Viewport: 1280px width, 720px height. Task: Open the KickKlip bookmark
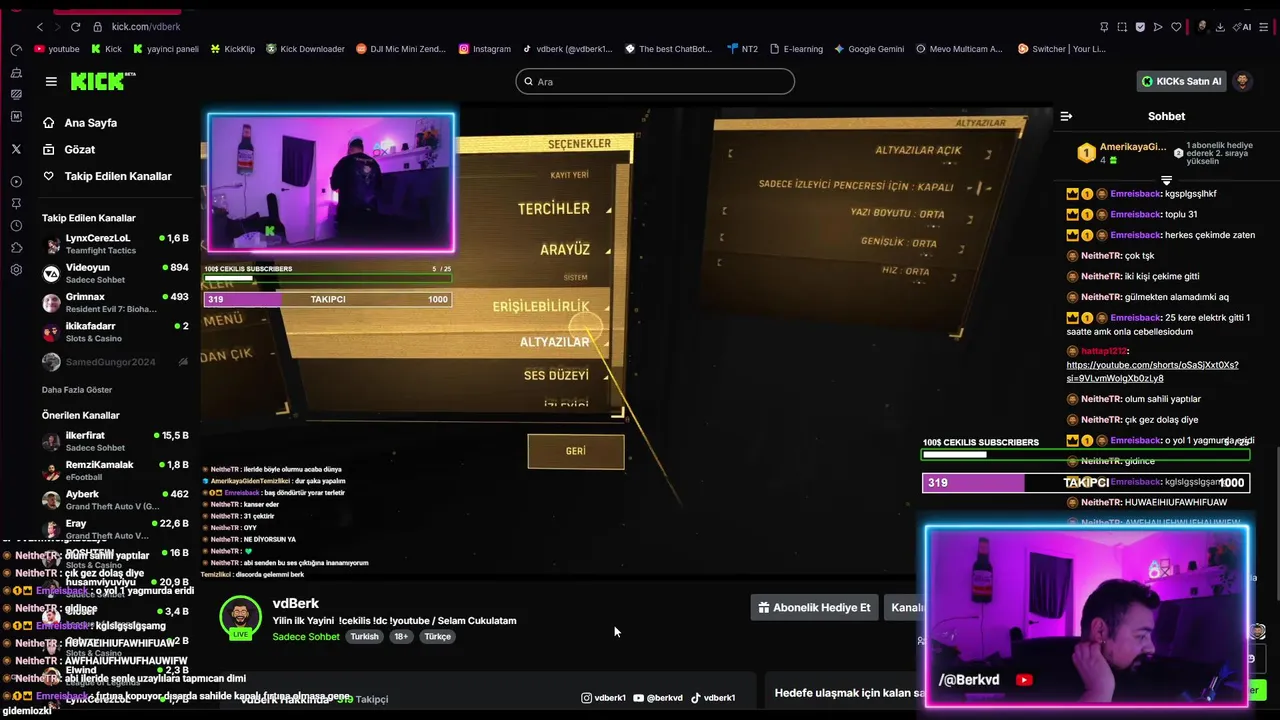(233, 49)
